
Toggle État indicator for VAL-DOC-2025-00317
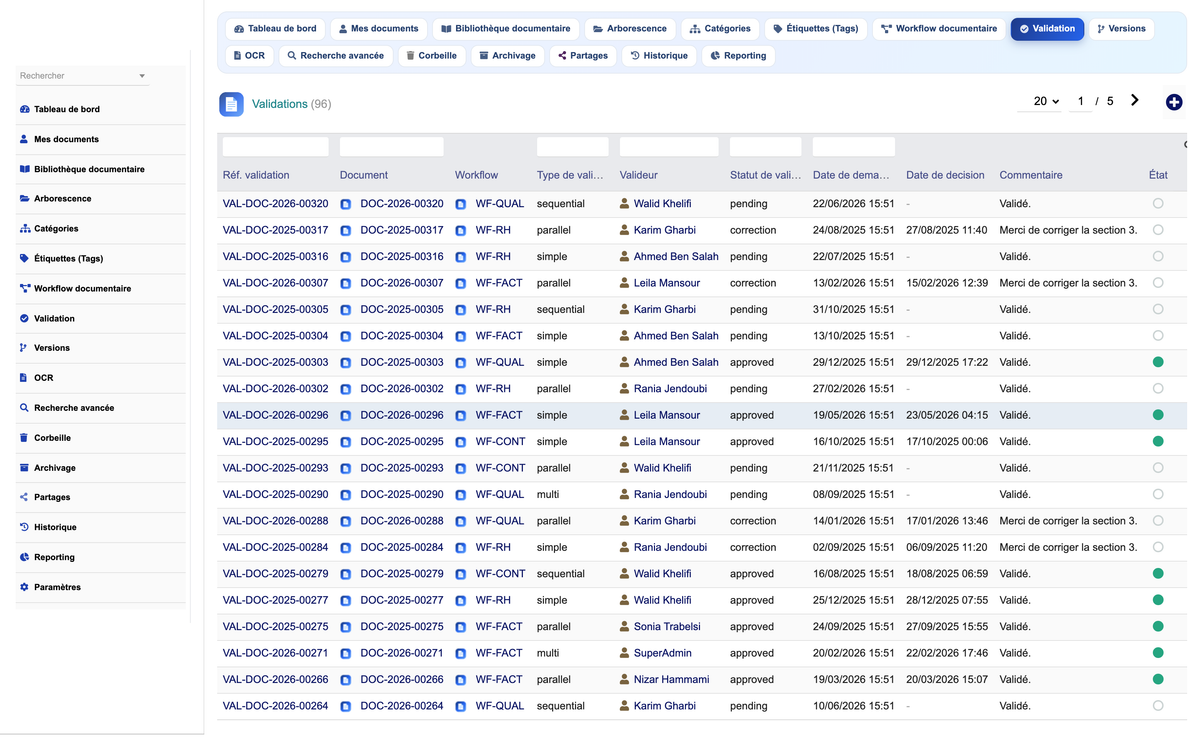tap(1158, 230)
